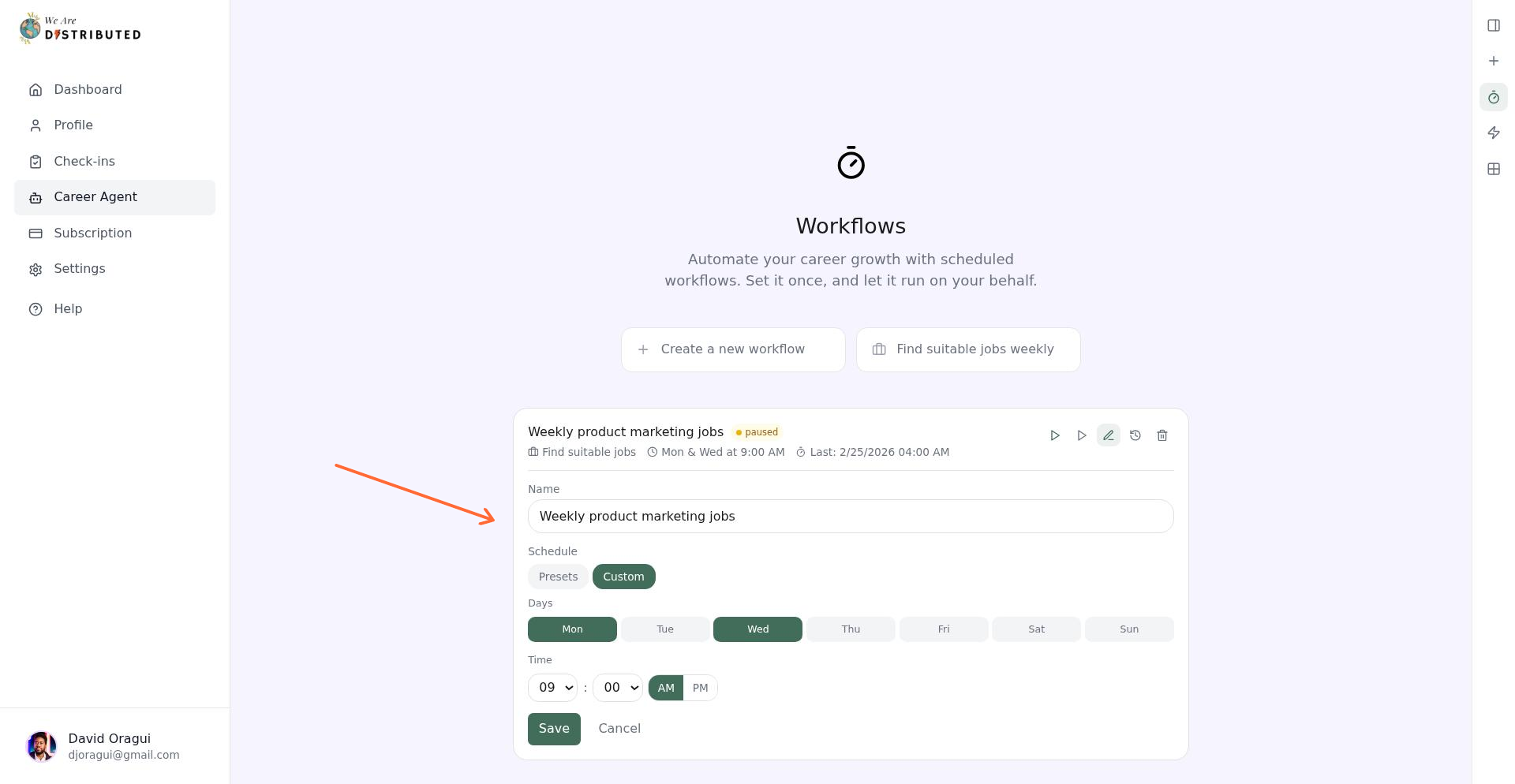Click the lightning bolt icon in right sidebar
Image resolution: width=1515 pixels, height=784 pixels.
pyautogui.click(x=1494, y=133)
